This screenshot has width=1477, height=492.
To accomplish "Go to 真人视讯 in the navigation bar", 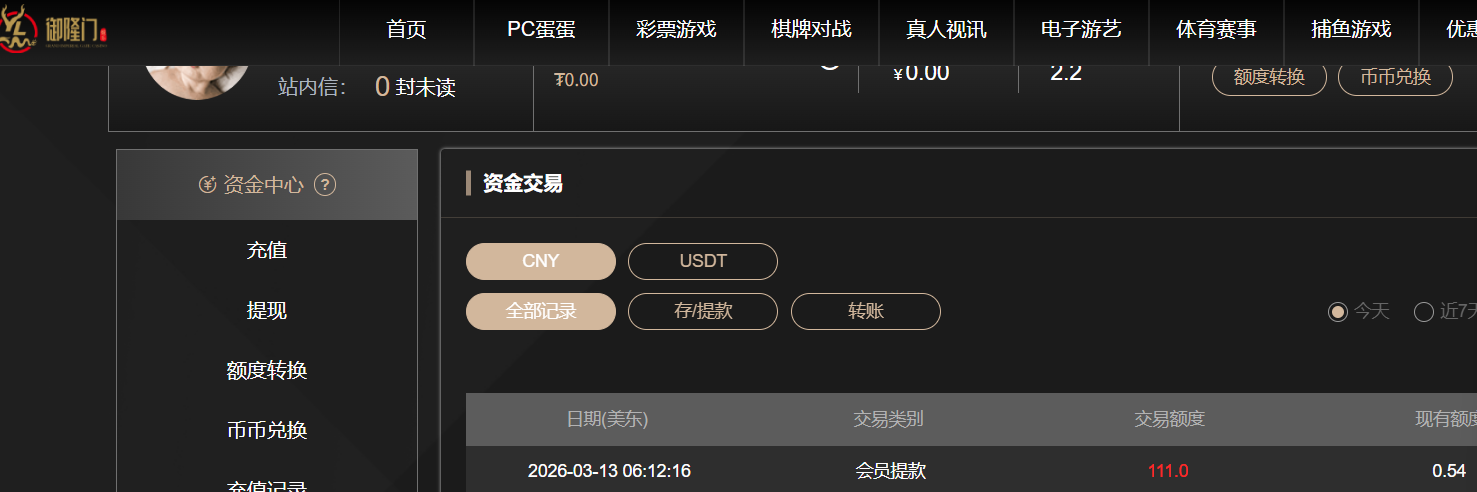I will [x=946, y=30].
